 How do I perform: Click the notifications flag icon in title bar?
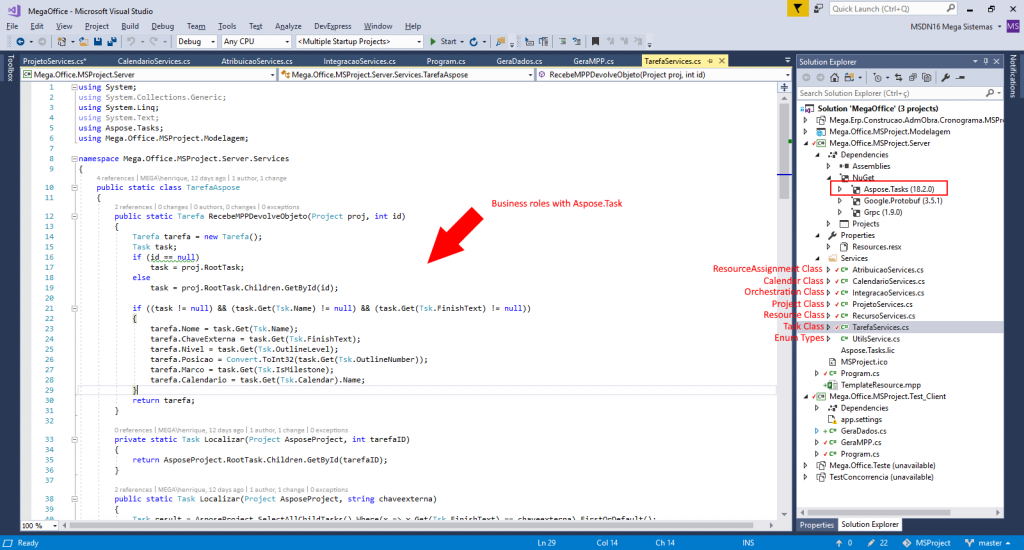point(797,8)
